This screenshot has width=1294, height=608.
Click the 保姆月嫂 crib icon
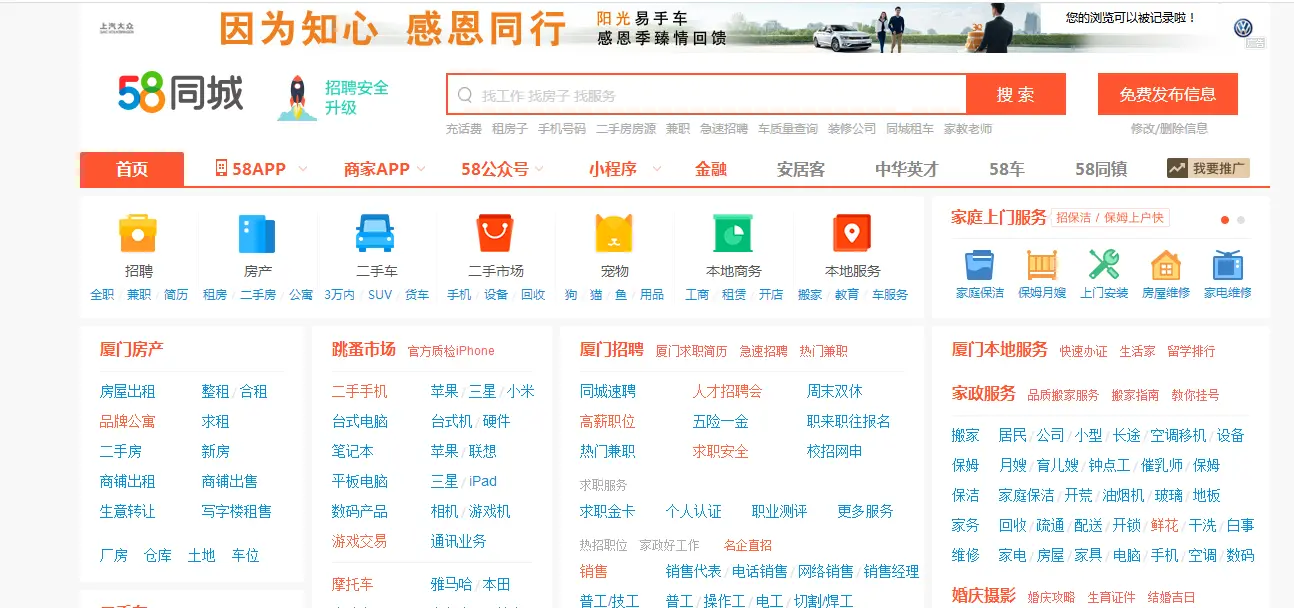click(x=1042, y=265)
